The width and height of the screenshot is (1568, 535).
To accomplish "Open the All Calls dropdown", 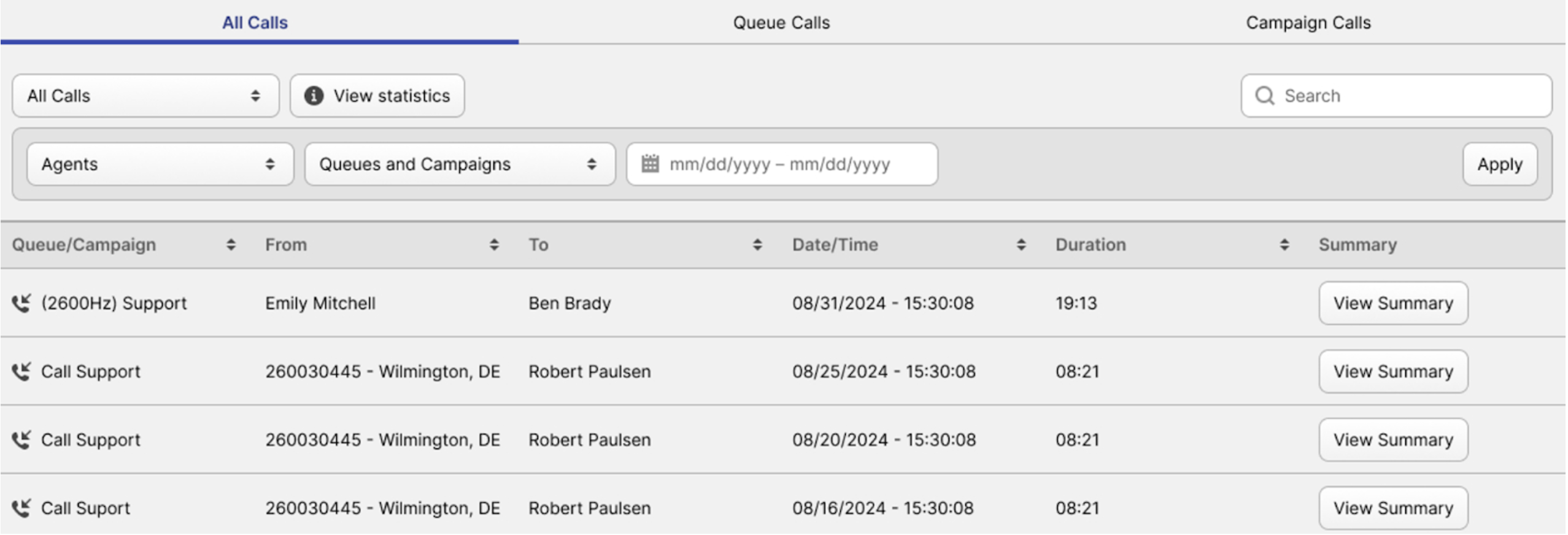I will click(145, 96).
